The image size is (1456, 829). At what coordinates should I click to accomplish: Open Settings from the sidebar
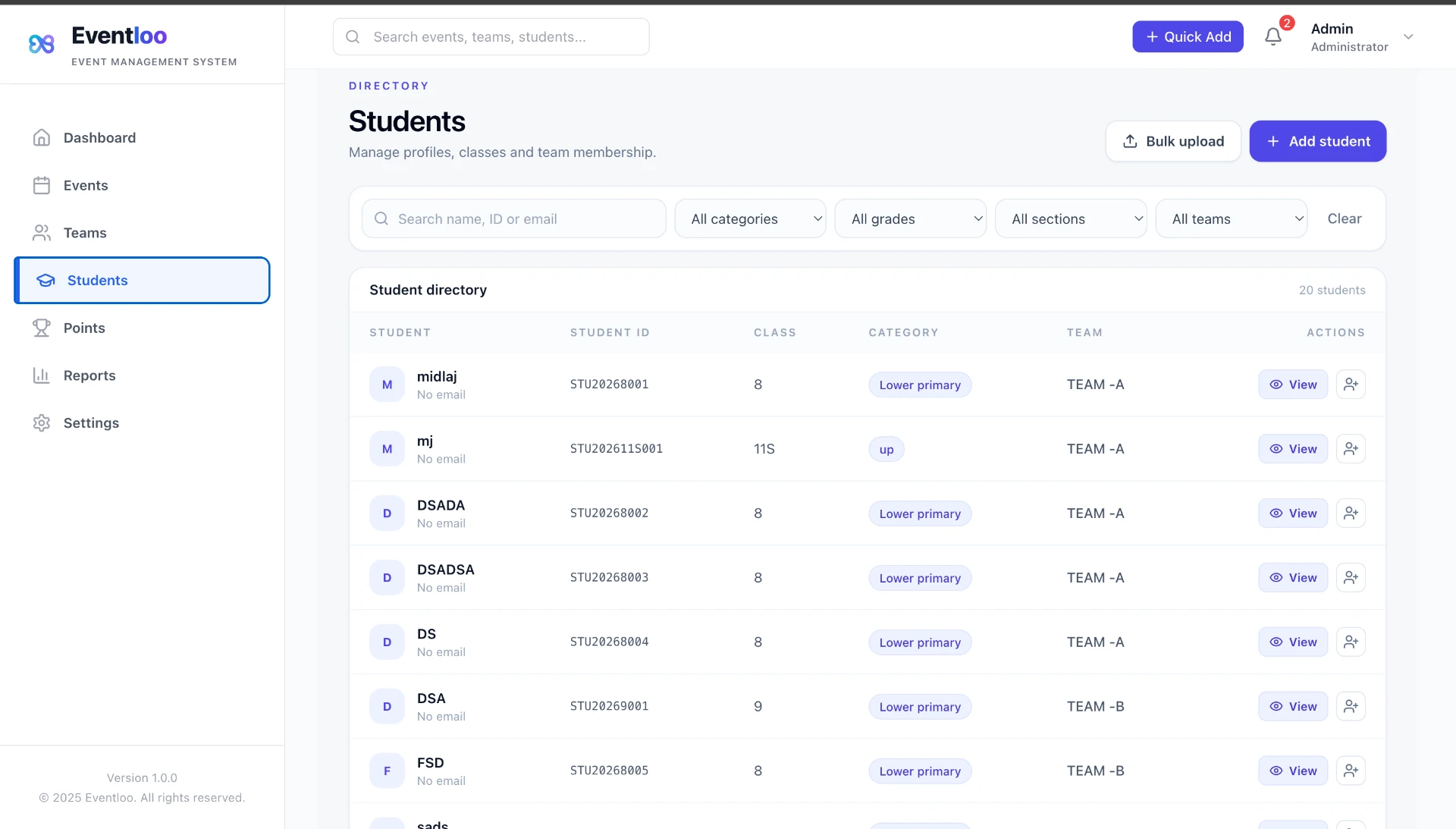point(142,422)
